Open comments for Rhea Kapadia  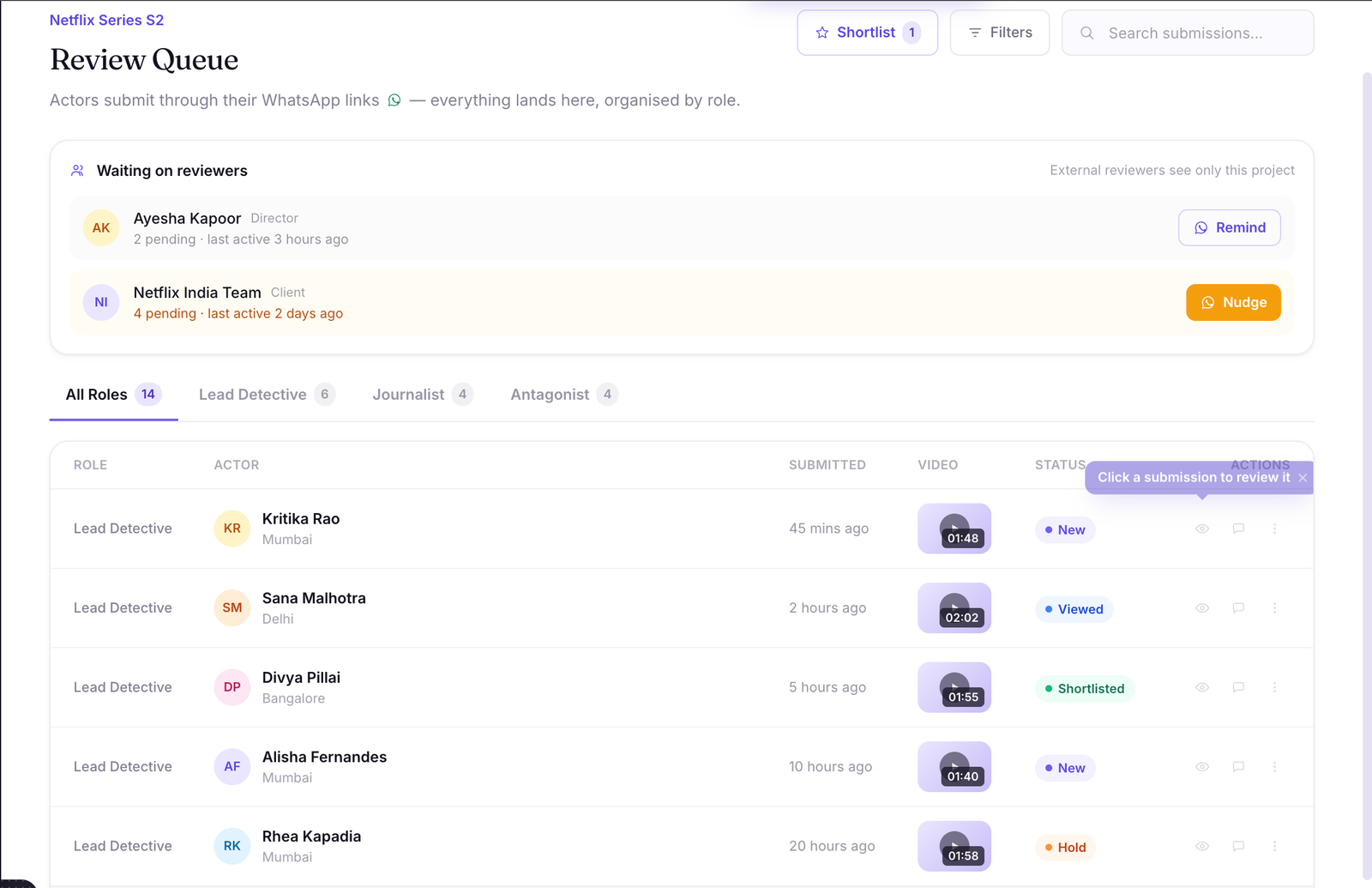1238,846
